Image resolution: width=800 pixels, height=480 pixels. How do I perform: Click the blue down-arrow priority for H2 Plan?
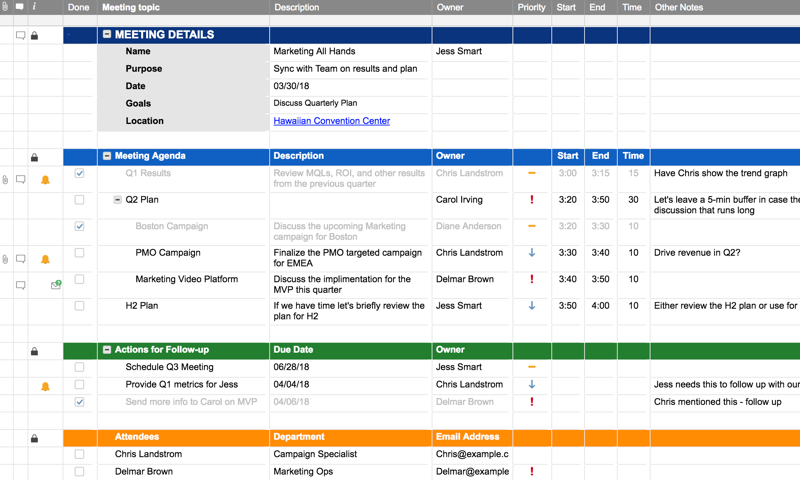pyautogui.click(x=531, y=306)
